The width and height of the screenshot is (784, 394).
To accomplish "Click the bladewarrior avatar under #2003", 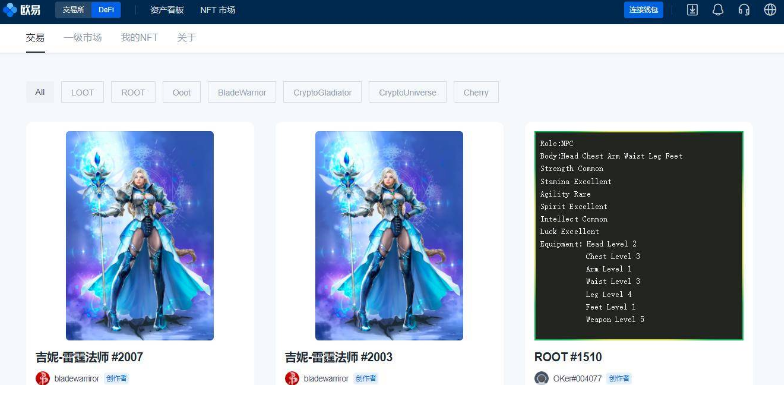I will coord(292,378).
